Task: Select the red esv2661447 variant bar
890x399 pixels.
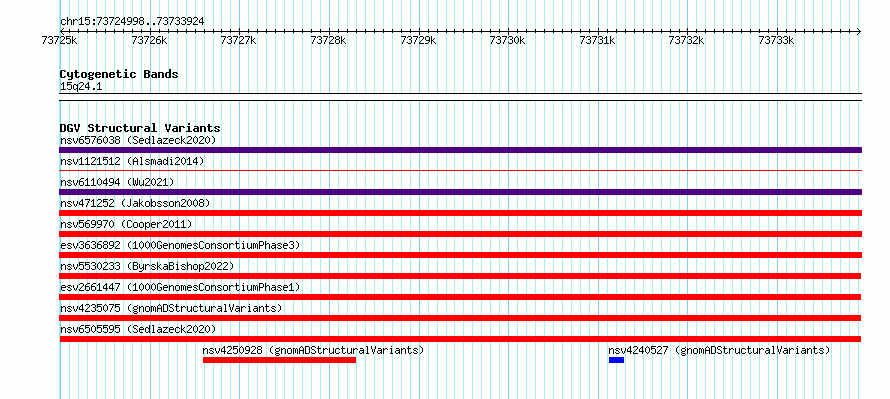Action: tap(460, 297)
